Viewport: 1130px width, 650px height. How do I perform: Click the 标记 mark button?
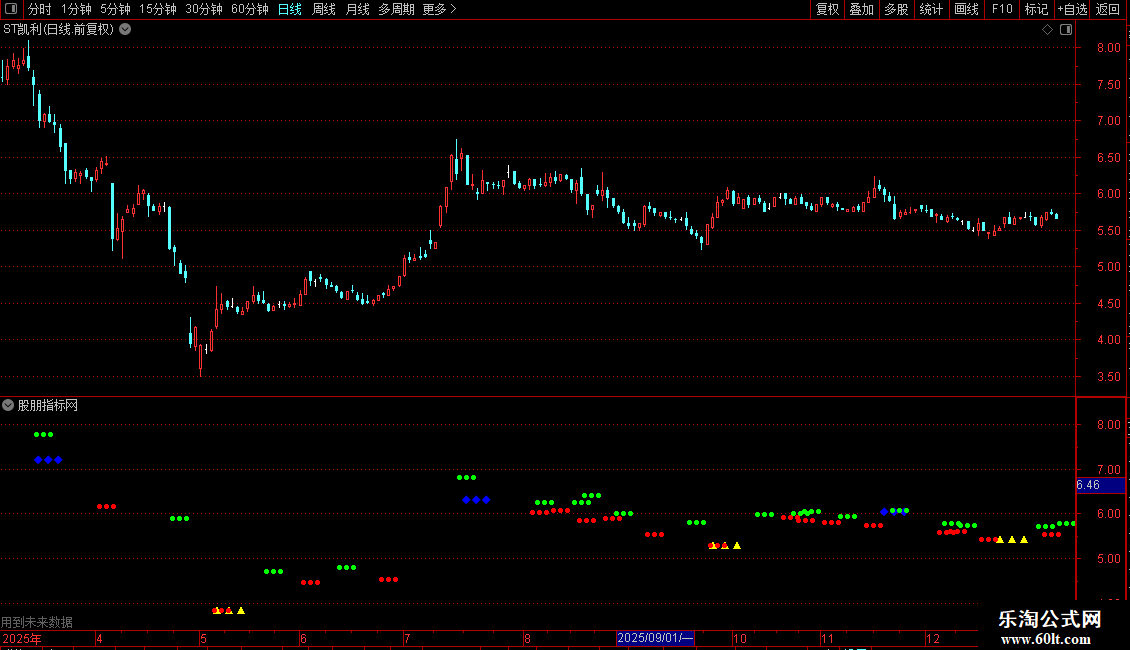click(x=1036, y=9)
